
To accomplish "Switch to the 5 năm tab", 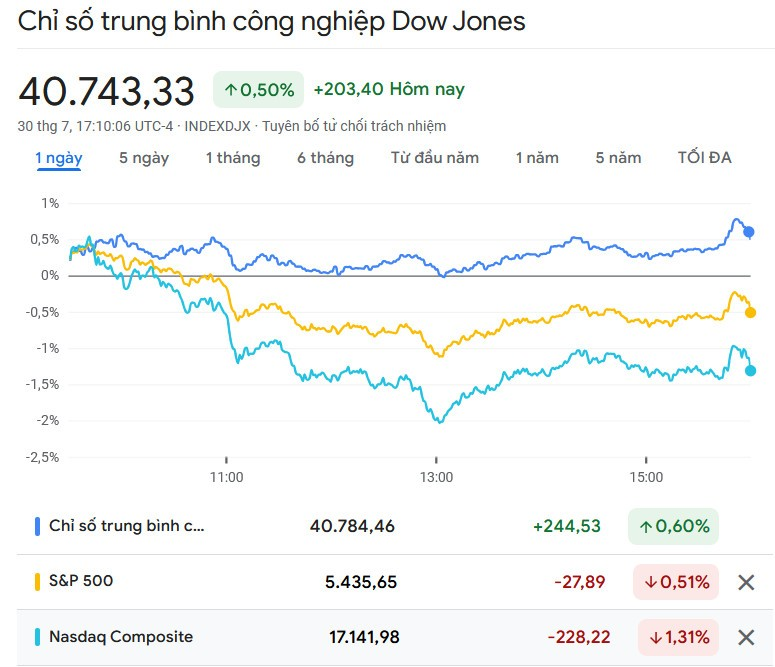I will (x=618, y=158).
